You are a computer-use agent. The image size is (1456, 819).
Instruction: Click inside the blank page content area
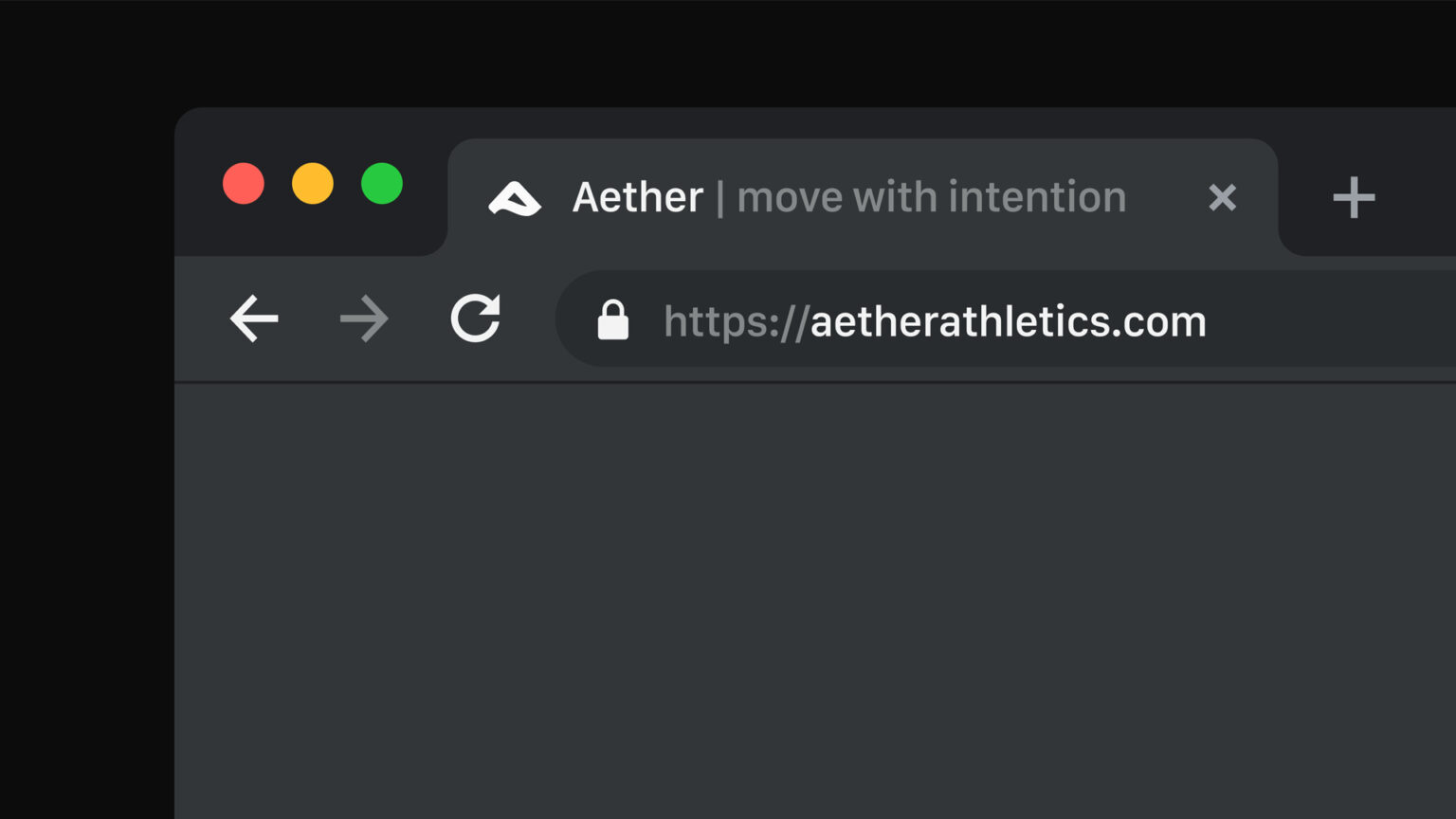[x=815, y=597]
